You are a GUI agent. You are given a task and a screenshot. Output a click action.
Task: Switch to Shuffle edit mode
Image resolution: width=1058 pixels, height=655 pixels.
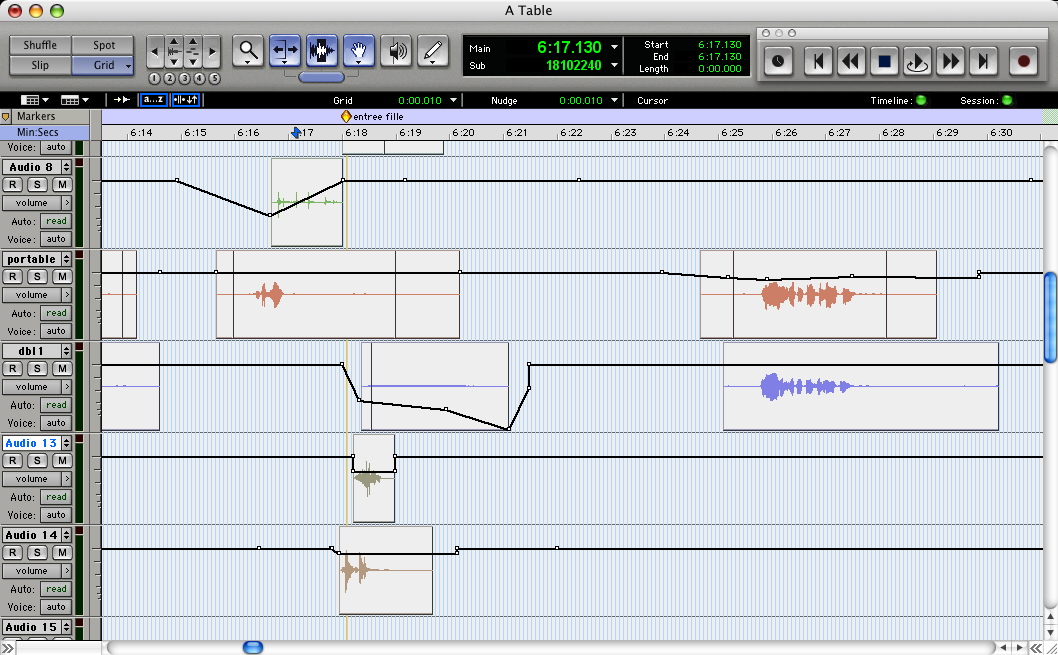click(x=40, y=45)
